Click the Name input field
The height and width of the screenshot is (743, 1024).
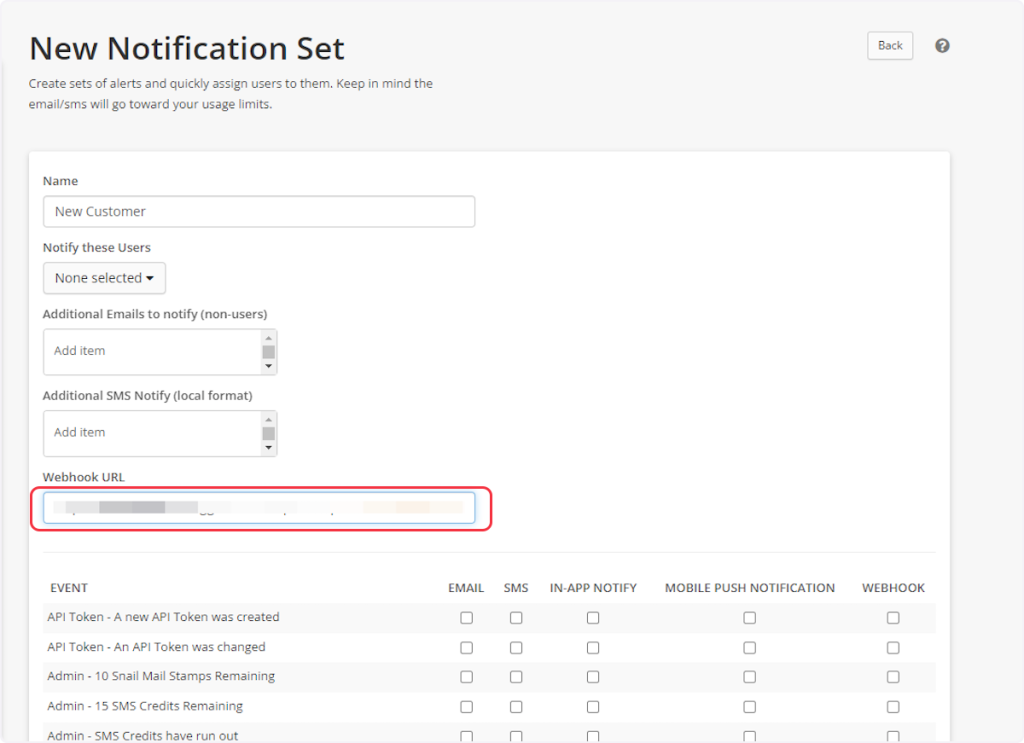258,212
